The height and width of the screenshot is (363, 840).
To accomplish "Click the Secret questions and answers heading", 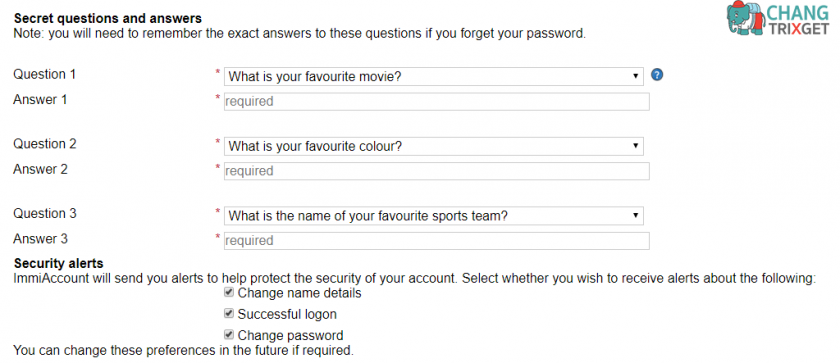I will pos(108,19).
